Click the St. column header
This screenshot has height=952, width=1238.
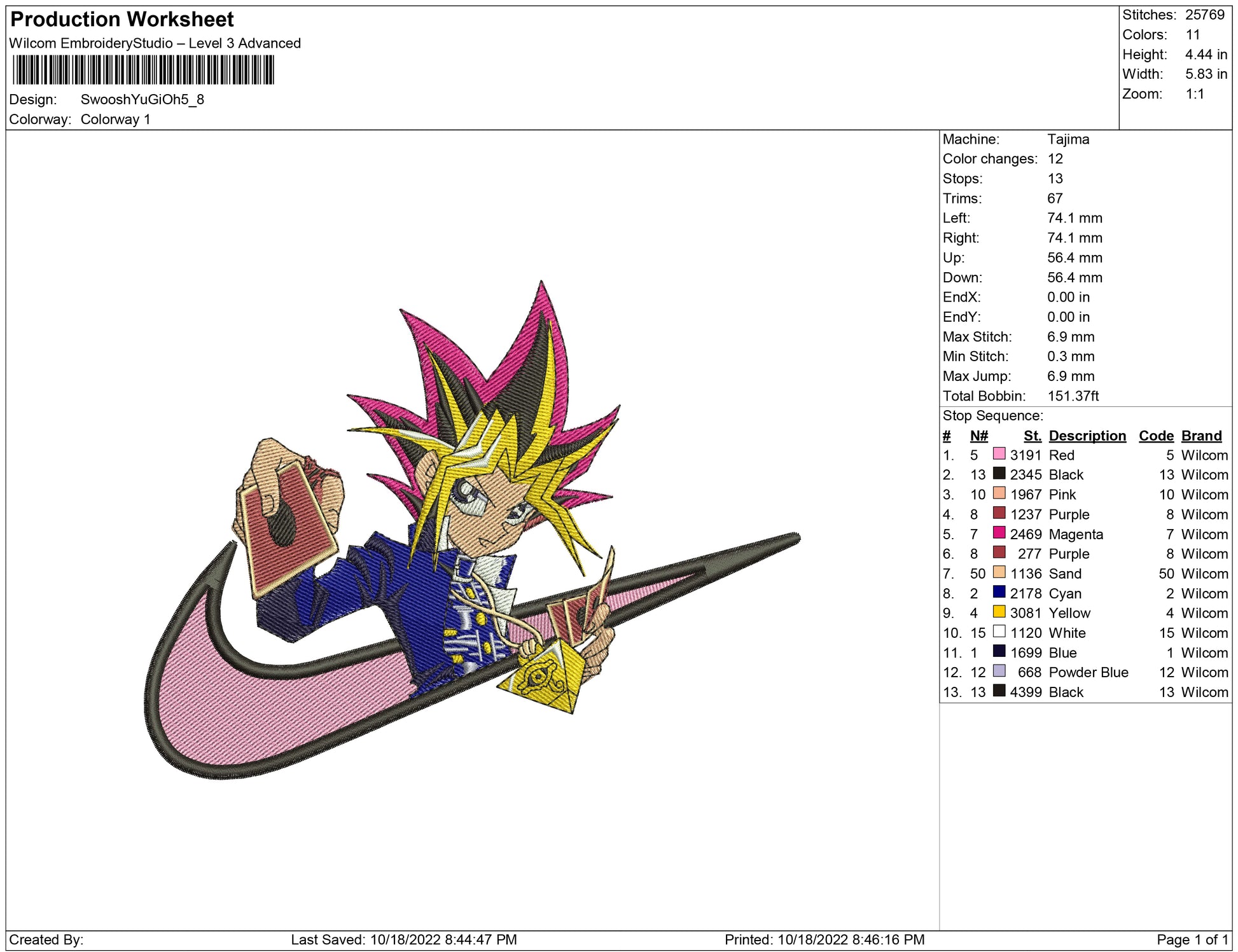click(x=1032, y=436)
